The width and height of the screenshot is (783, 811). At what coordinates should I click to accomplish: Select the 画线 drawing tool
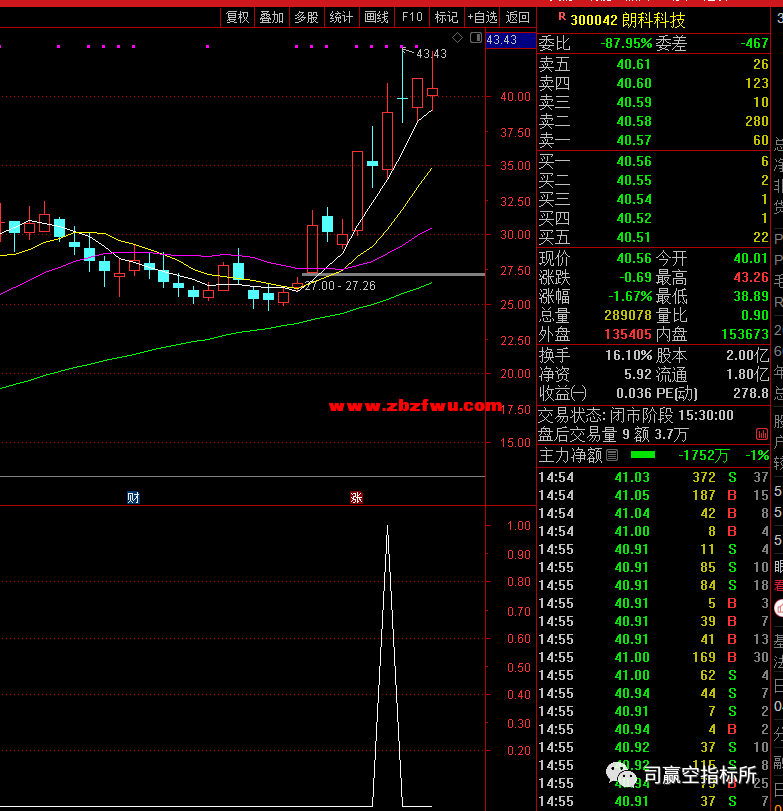(376, 17)
